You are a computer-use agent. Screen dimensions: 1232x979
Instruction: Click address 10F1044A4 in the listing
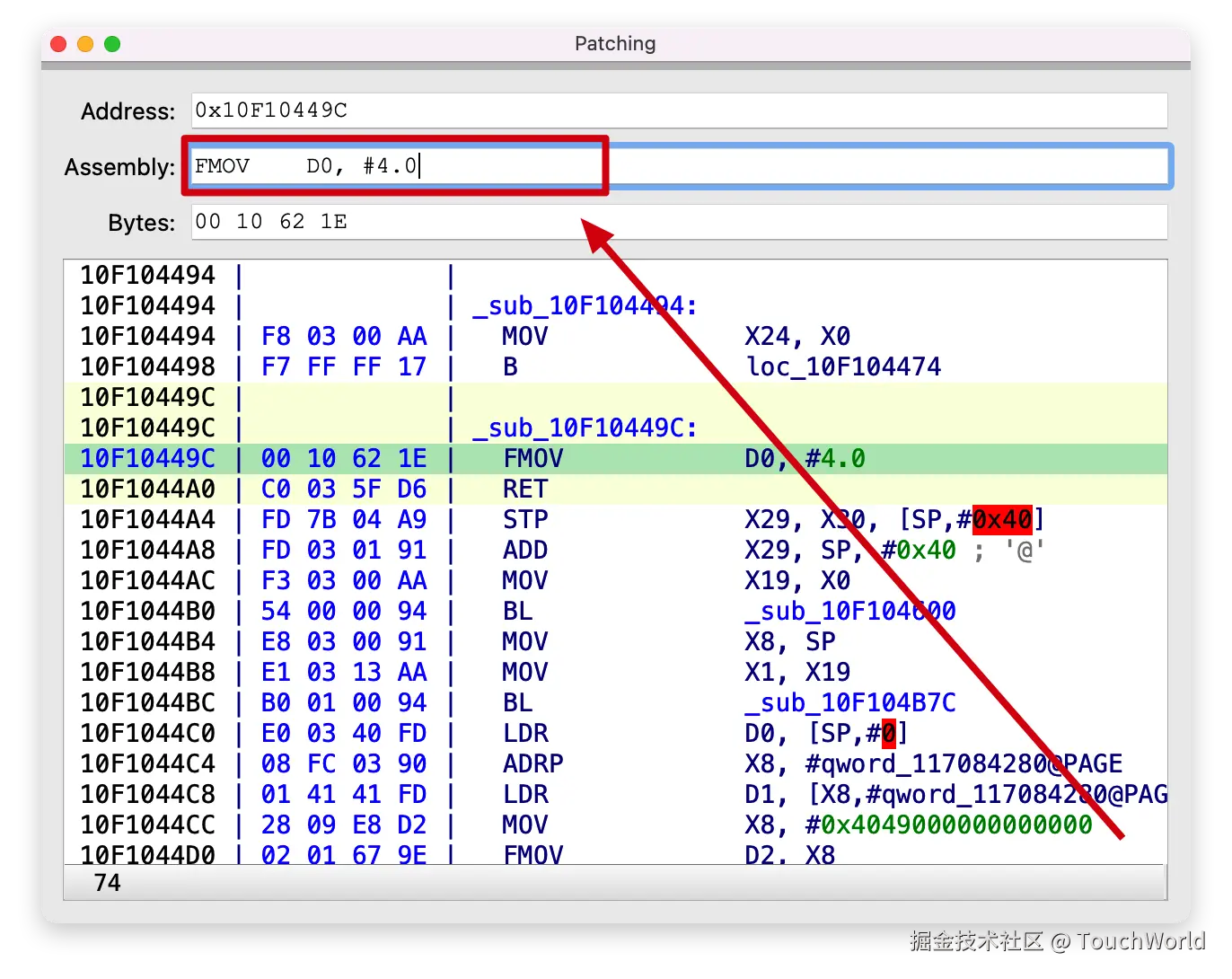coord(148,519)
